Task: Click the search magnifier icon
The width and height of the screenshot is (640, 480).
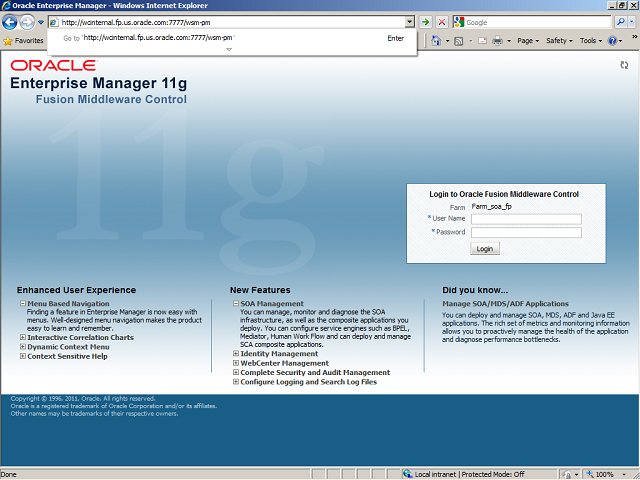Action: pos(620,22)
